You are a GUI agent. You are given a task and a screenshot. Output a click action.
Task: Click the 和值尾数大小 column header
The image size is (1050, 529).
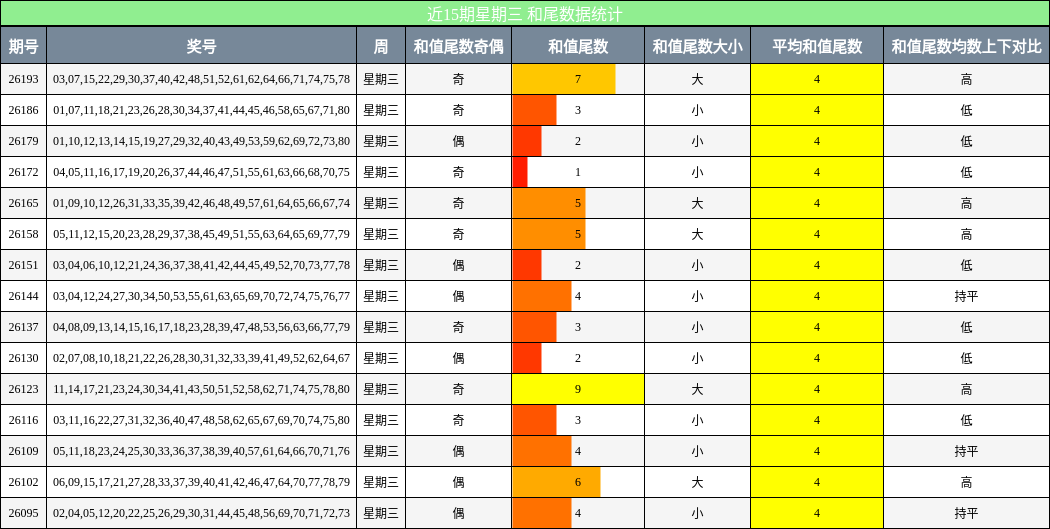697,46
